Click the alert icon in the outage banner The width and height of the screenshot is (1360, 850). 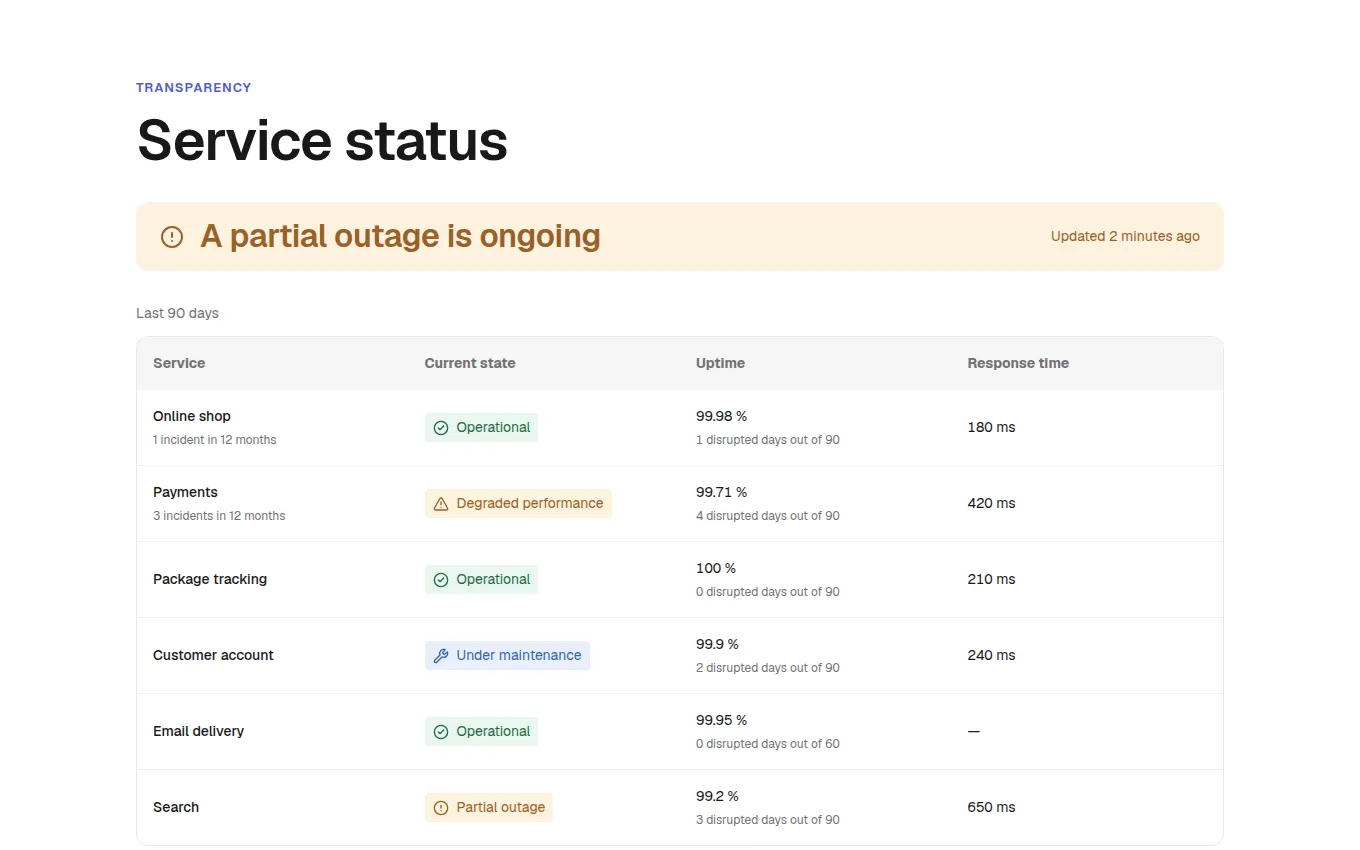(x=172, y=237)
